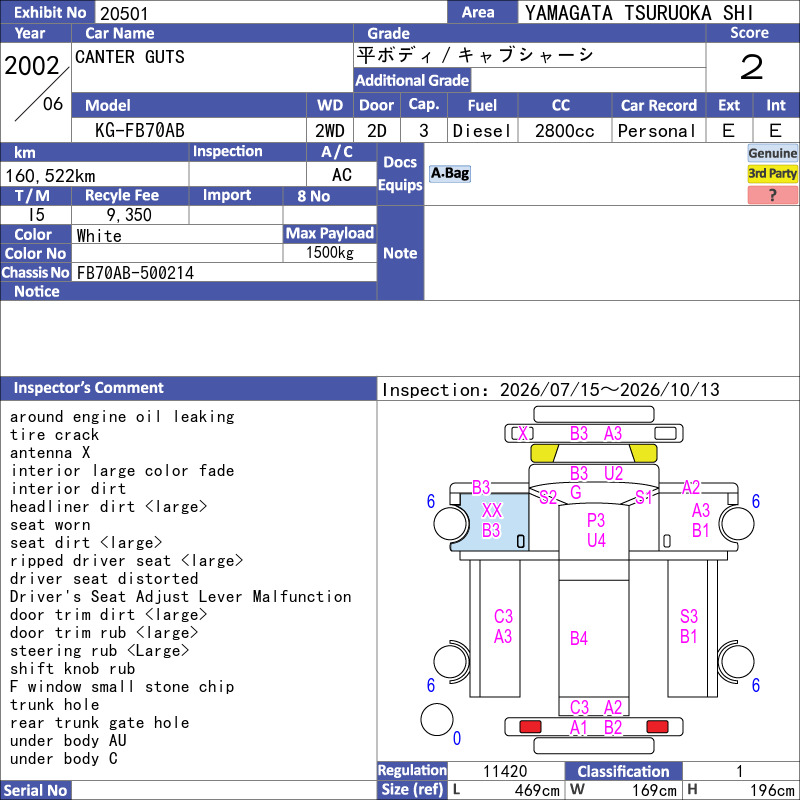Click the Note section label
Image resolution: width=800 pixels, height=800 pixels.
tap(400, 253)
